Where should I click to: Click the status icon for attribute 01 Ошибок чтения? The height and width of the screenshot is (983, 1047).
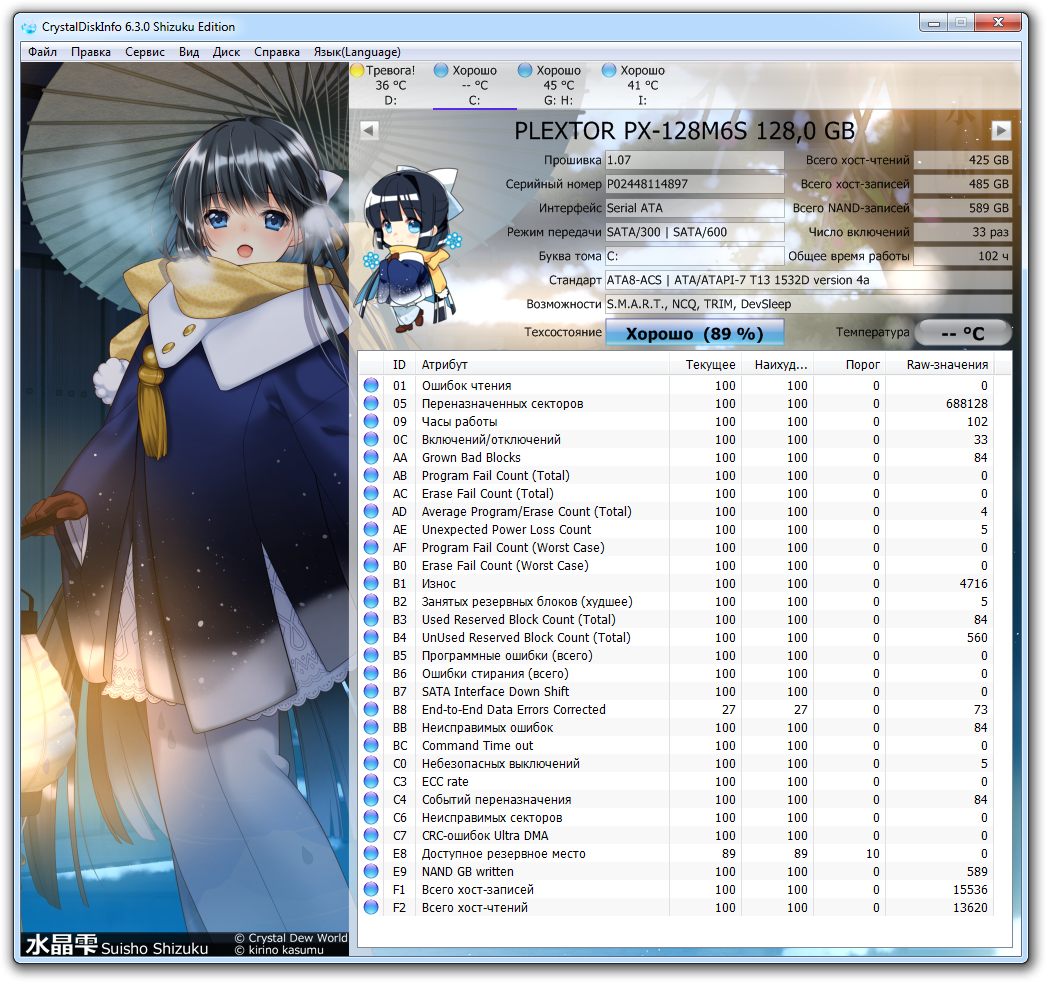(371, 385)
